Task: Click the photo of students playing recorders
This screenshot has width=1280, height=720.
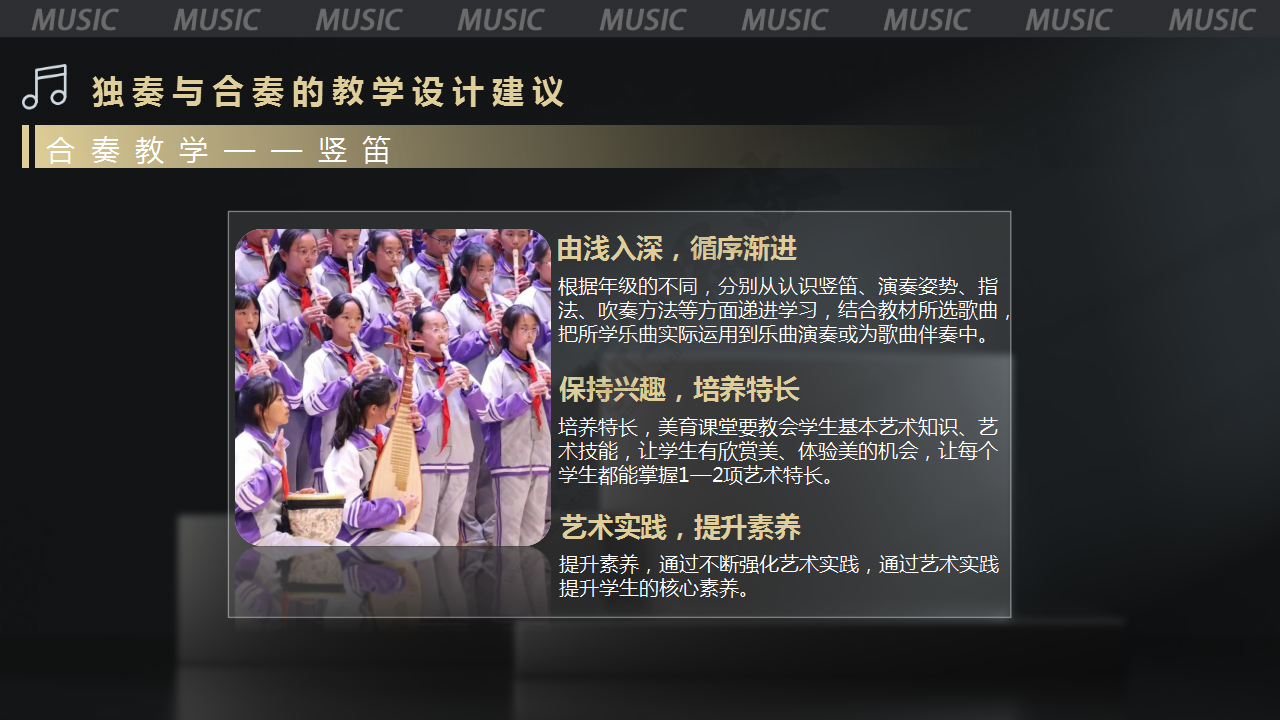Action: click(393, 387)
